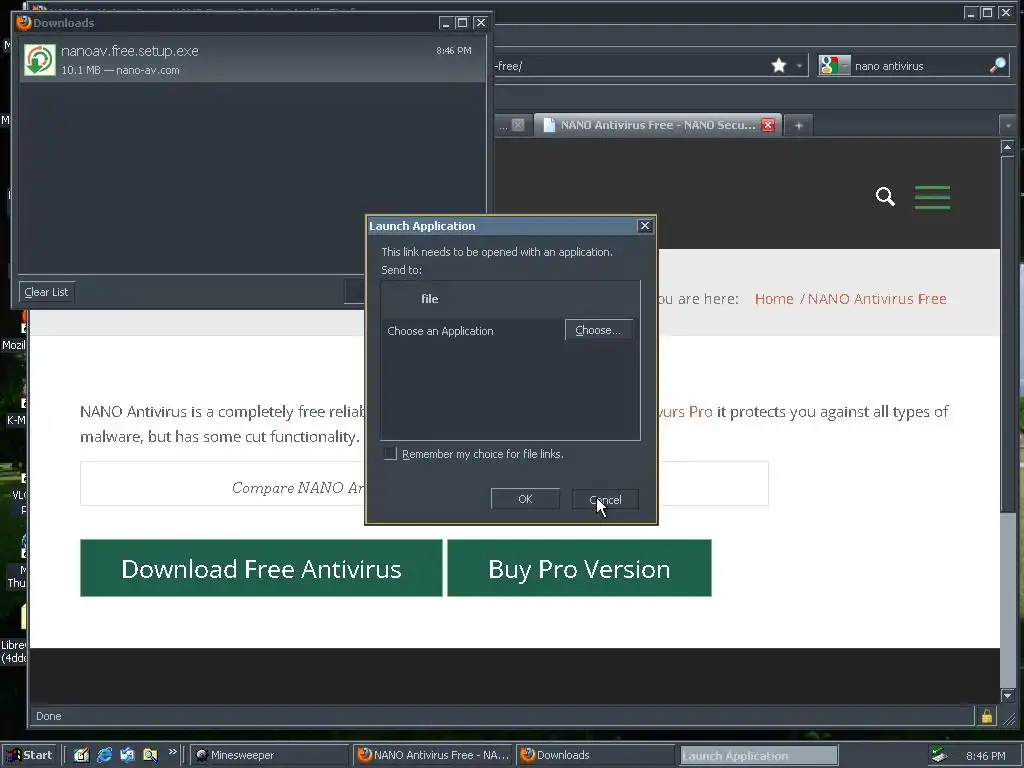Viewport: 1024px width, 768px height.
Task: Tick 'Remember my choice for file links' checkbox
Action: click(x=391, y=453)
